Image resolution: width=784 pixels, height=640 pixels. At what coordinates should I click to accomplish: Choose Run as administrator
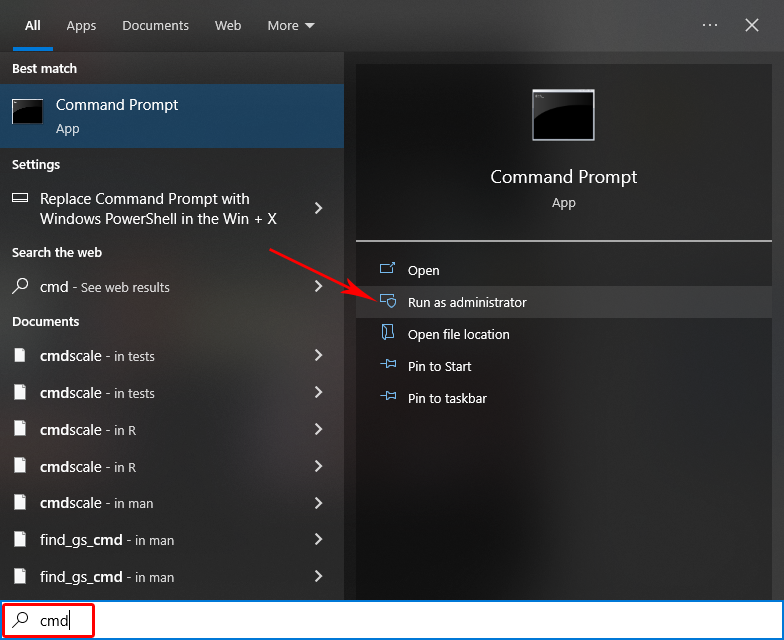564,302
